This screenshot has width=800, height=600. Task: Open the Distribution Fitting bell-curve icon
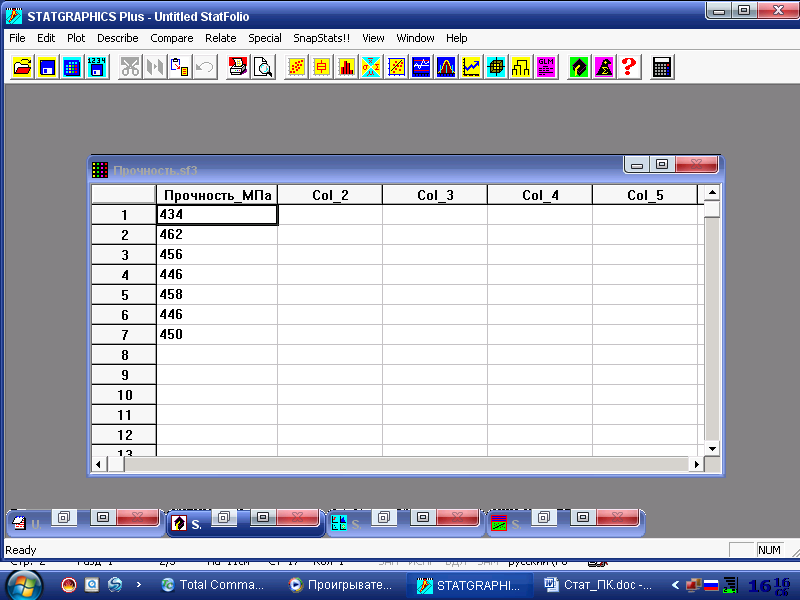click(x=446, y=67)
